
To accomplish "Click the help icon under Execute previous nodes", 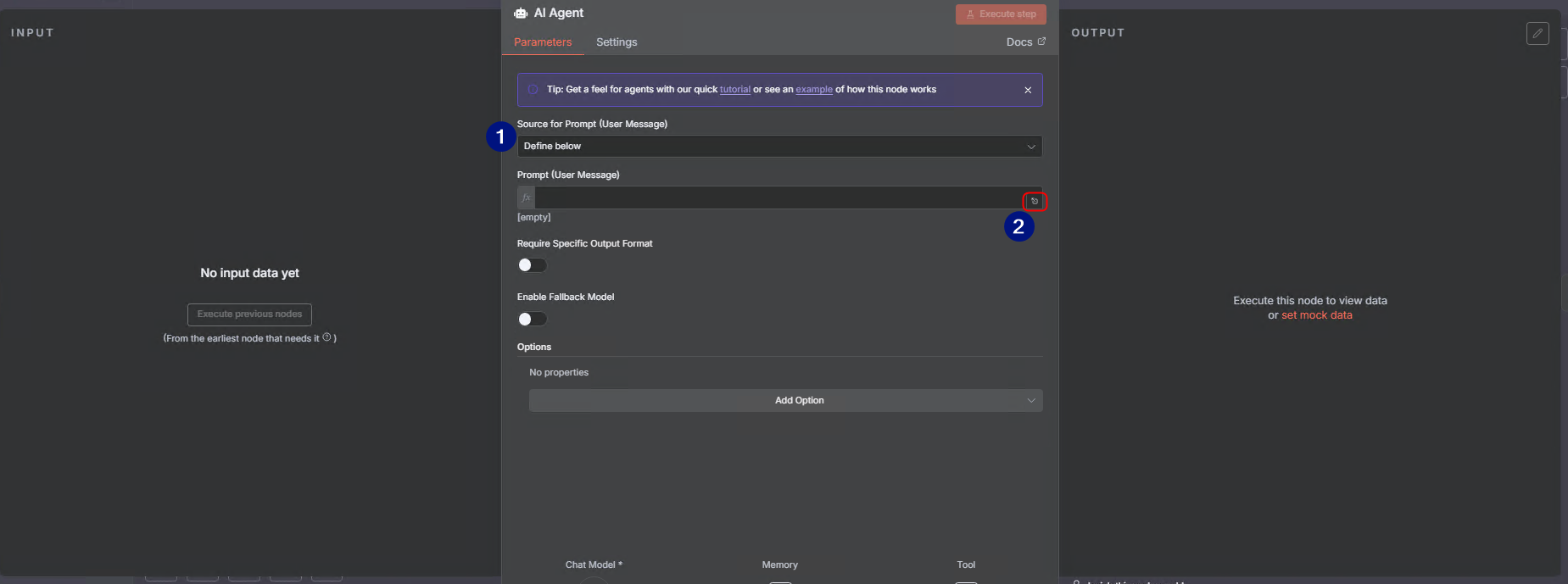I will click(x=326, y=337).
